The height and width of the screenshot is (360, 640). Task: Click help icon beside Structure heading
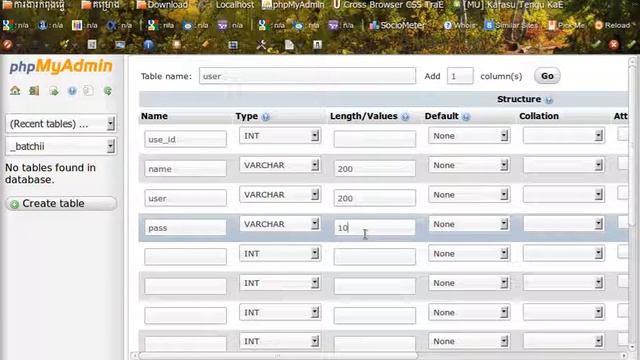(549, 100)
